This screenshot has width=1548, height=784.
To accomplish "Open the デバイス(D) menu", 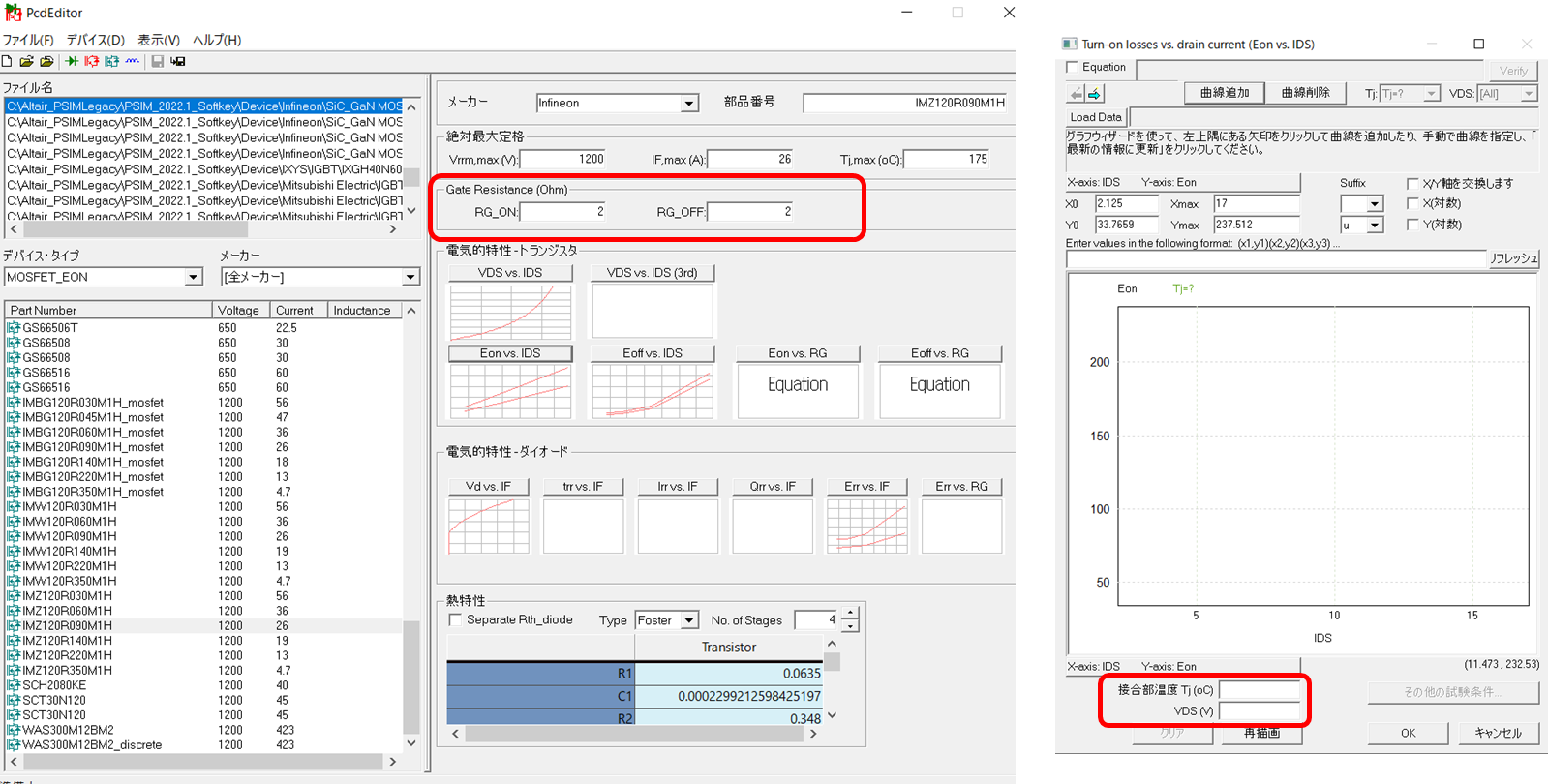I will (x=95, y=40).
